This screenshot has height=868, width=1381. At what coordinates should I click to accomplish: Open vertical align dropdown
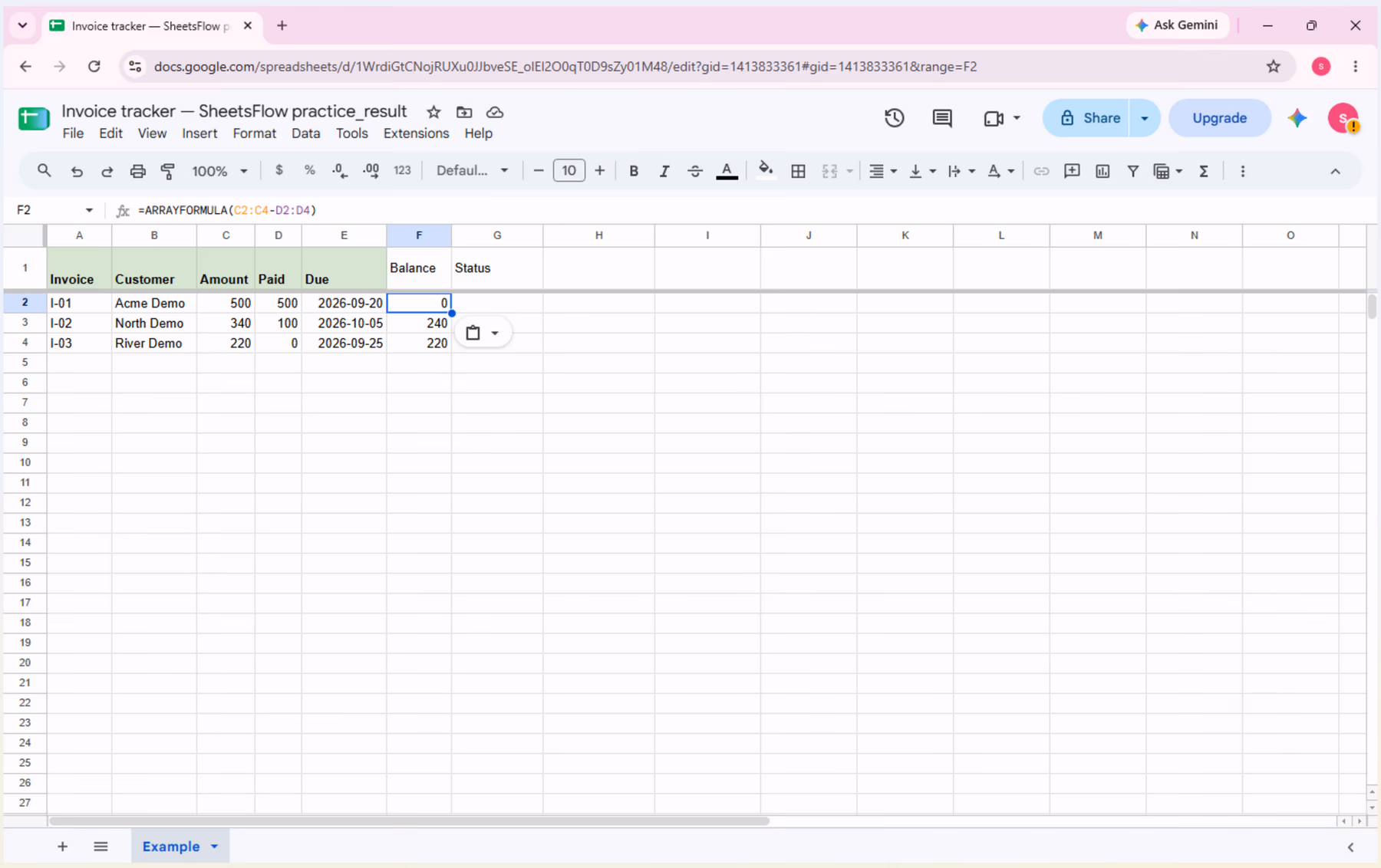[x=921, y=171]
